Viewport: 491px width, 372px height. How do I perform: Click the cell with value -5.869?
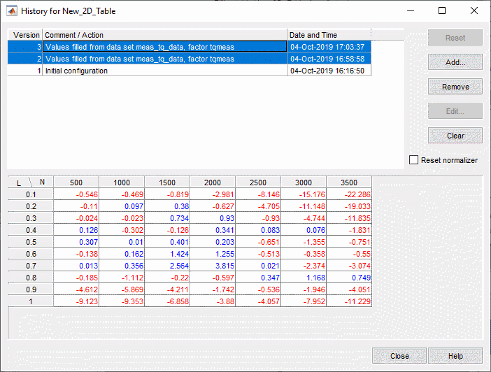(122, 289)
